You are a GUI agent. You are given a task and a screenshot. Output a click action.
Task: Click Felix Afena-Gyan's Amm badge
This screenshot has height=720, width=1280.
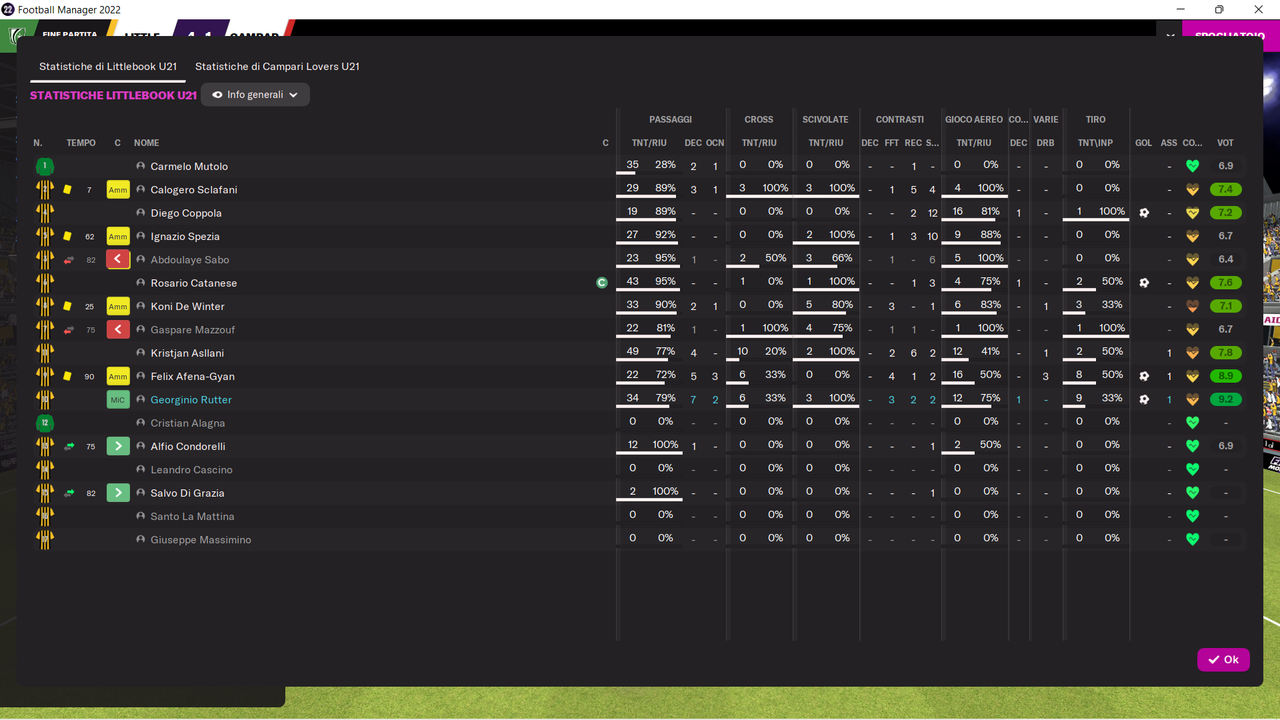tap(118, 377)
